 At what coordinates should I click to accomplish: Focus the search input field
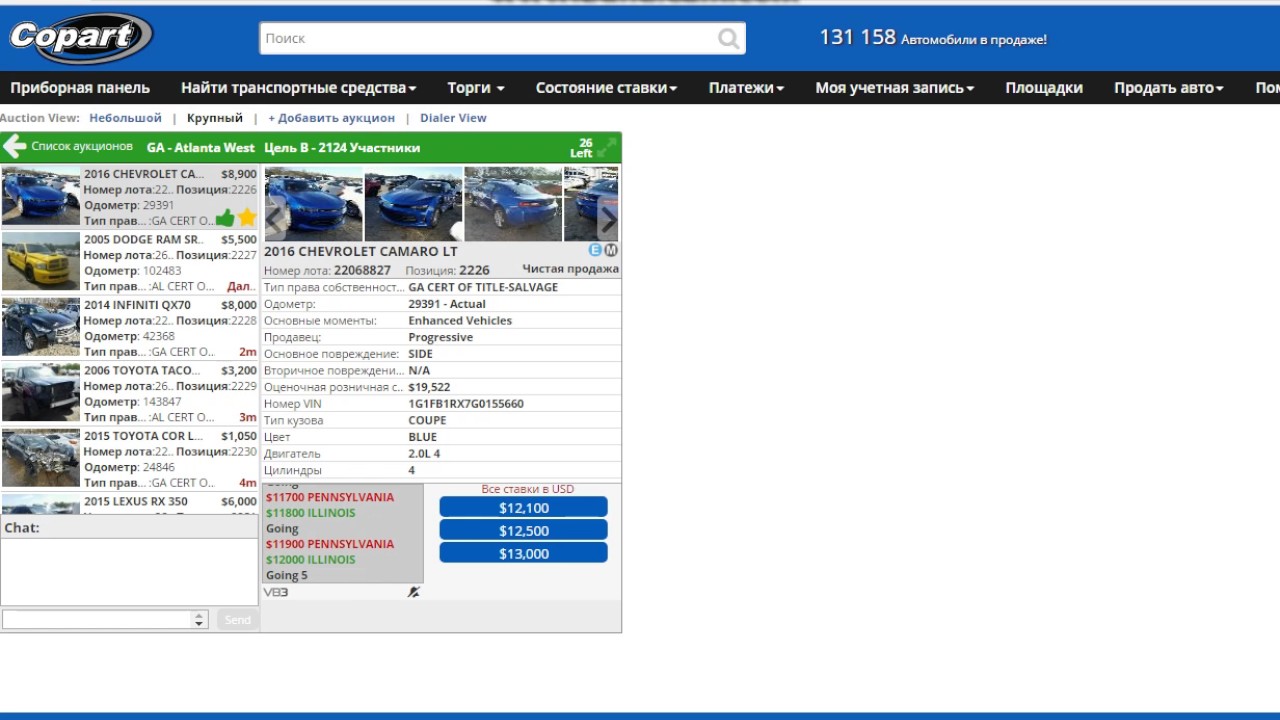click(x=490, y=38)
